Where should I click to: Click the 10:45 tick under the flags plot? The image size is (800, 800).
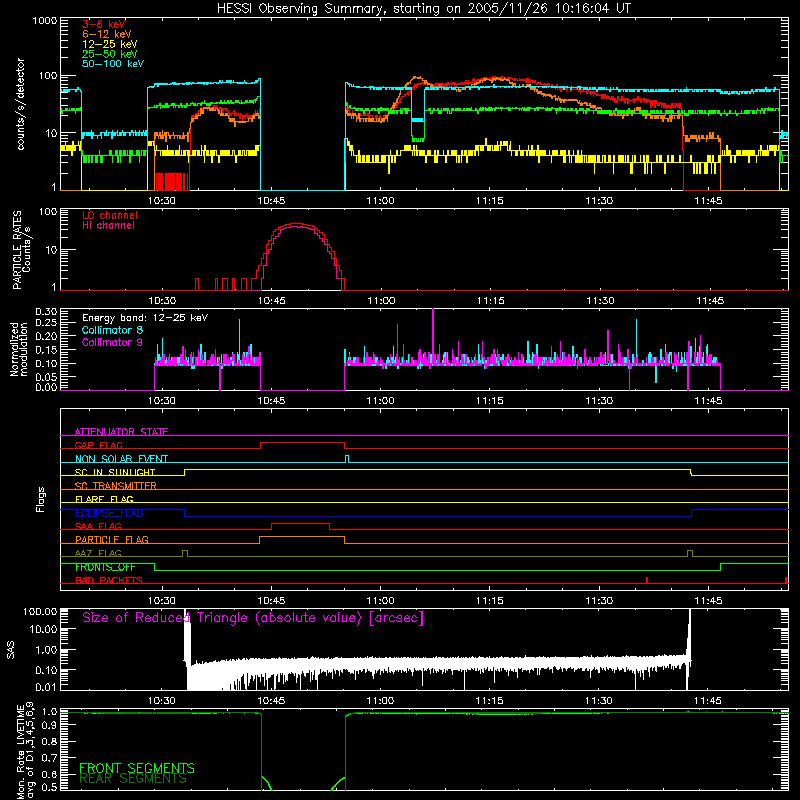pos(271,601)
